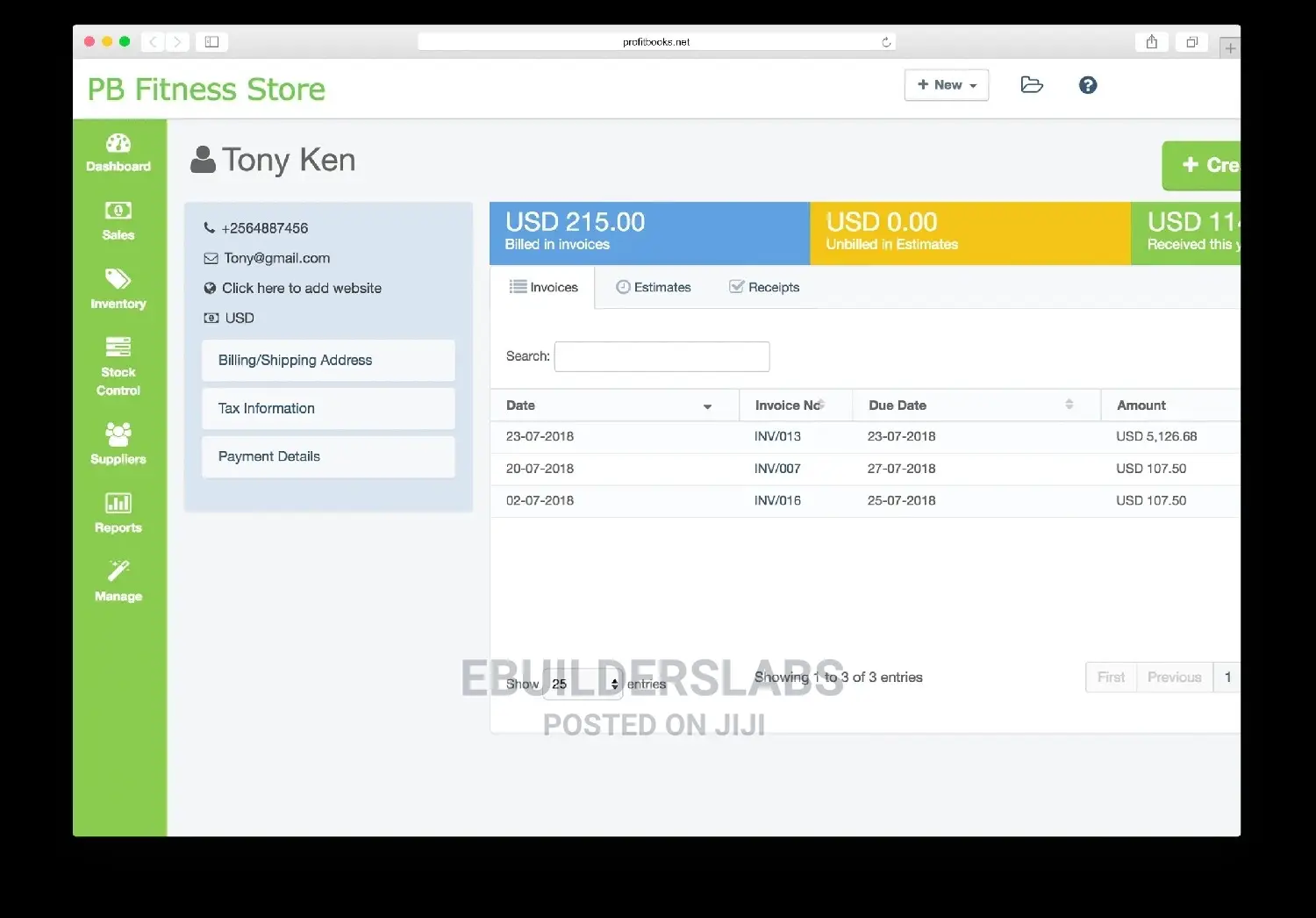Image resolution: width=1316 pixels, height=918 pixels.
Task: Click the email Tony@gmail.com
Action: pyautogui.click(x=276, y=258)
